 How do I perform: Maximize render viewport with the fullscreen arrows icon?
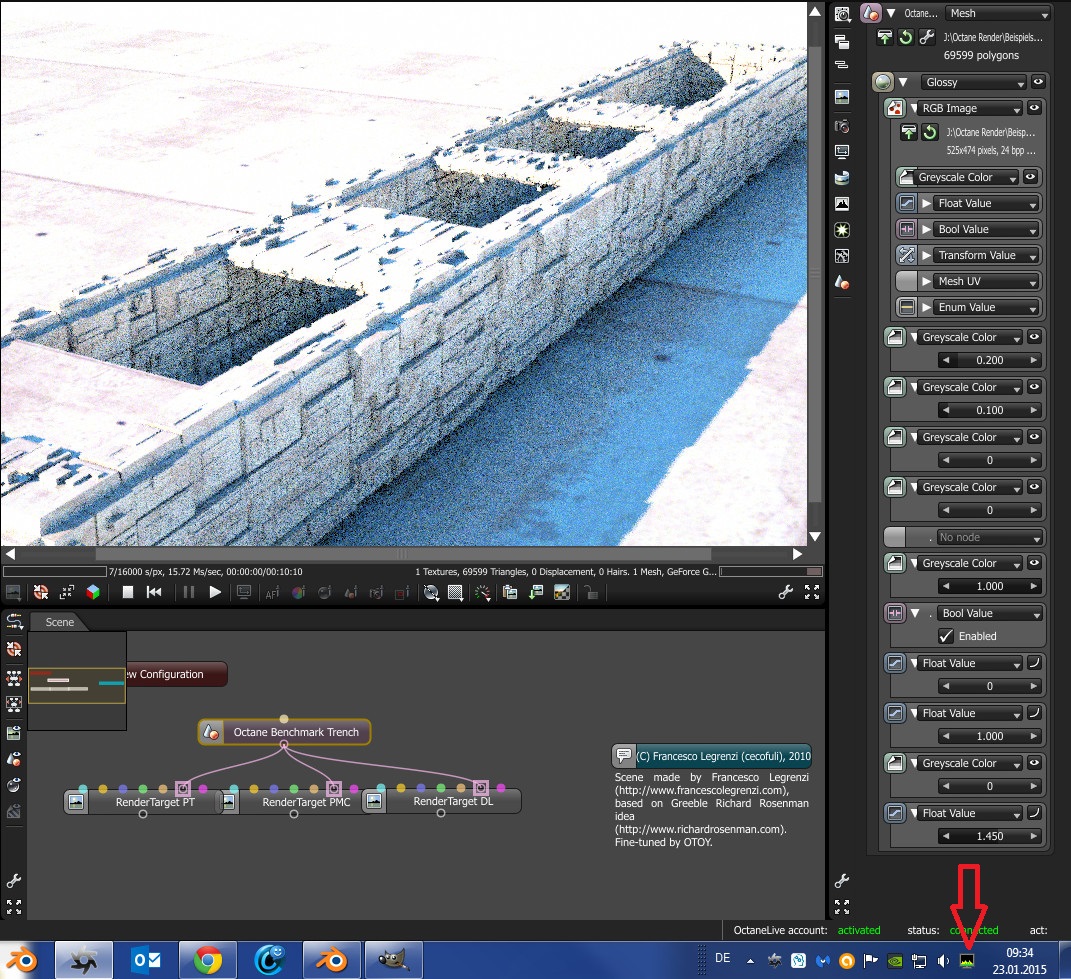click(x=811, y=592)
